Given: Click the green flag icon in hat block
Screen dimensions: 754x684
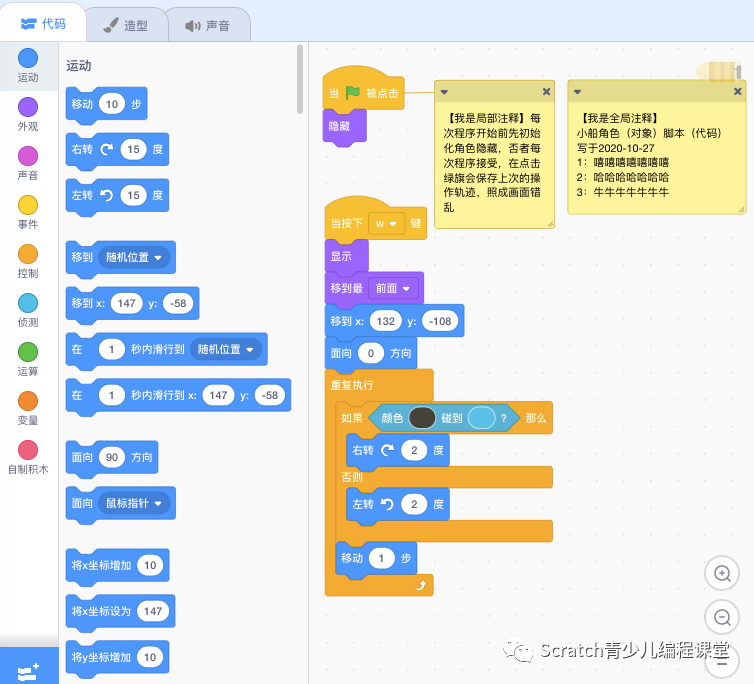Looking at the screenshot, I should pyautogui.click(x=353, y=92).
